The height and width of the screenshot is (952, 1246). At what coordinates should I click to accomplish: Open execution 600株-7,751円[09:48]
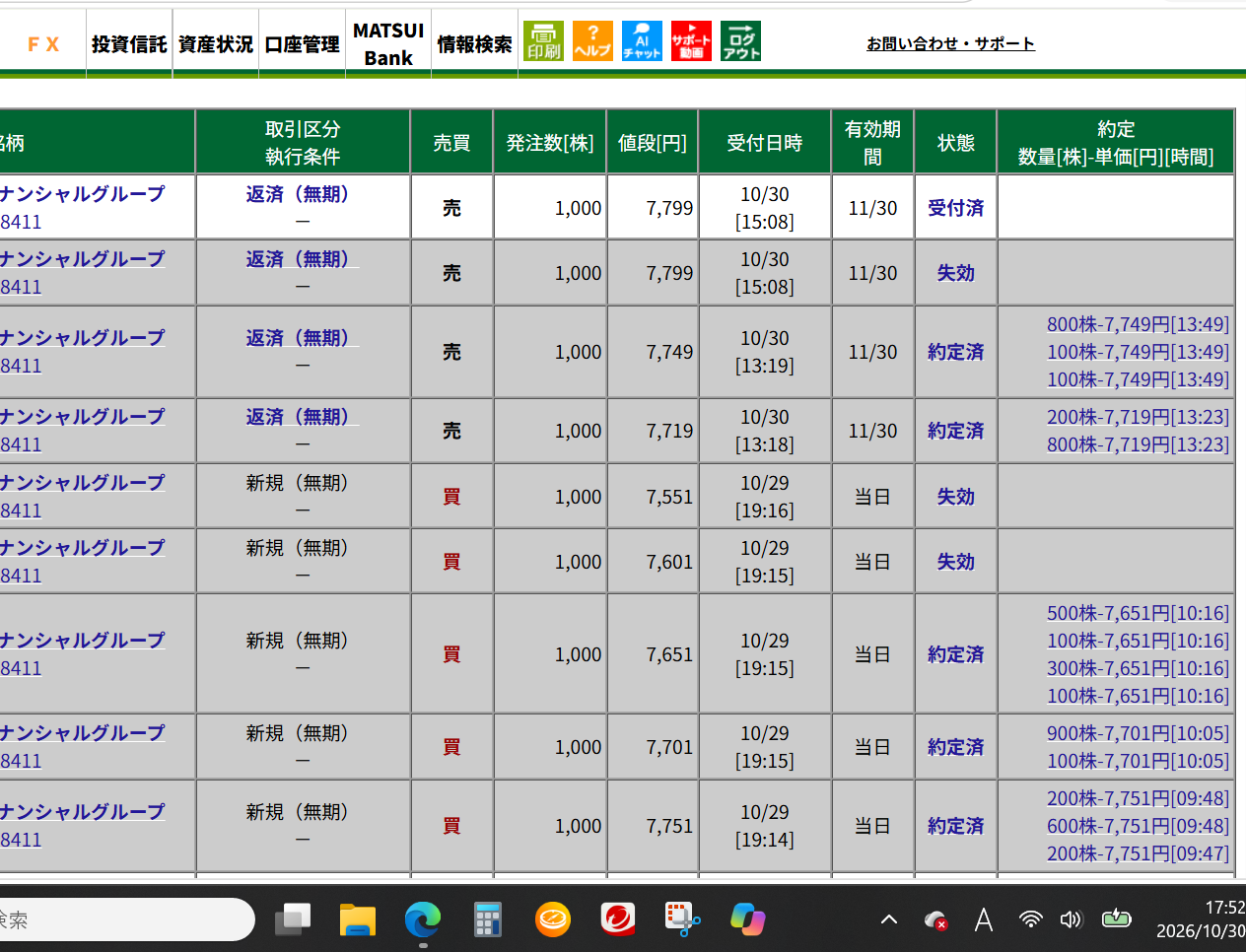pyautogui.click(x=1138, y=826)
